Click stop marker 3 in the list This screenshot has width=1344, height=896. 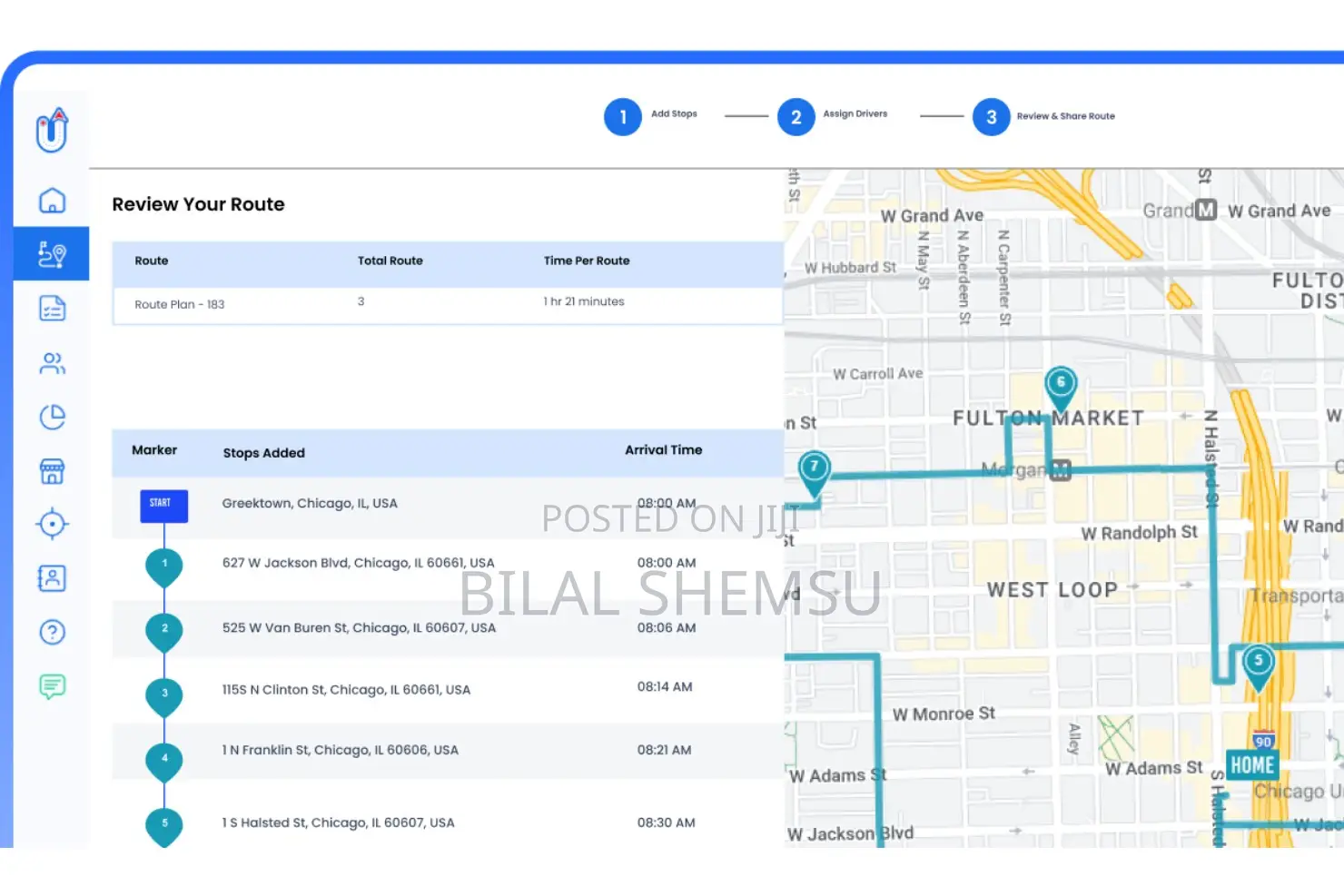click(x=164, y=697)
